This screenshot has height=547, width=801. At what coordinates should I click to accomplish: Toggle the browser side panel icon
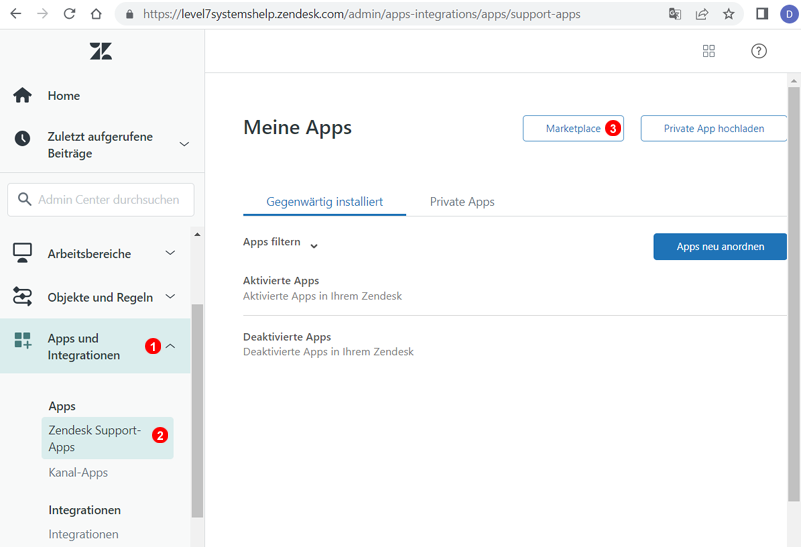762,14
